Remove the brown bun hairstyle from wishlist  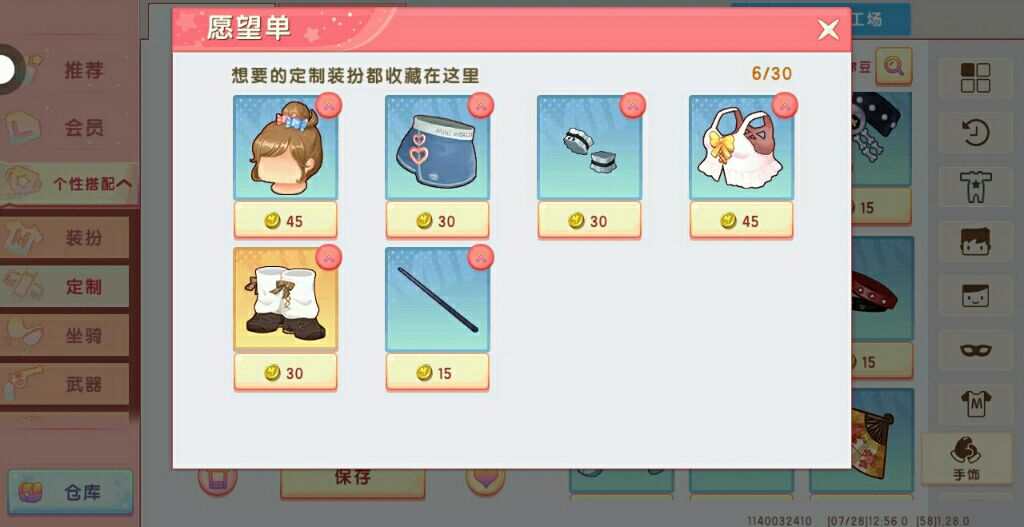click(x=328, y=105)
